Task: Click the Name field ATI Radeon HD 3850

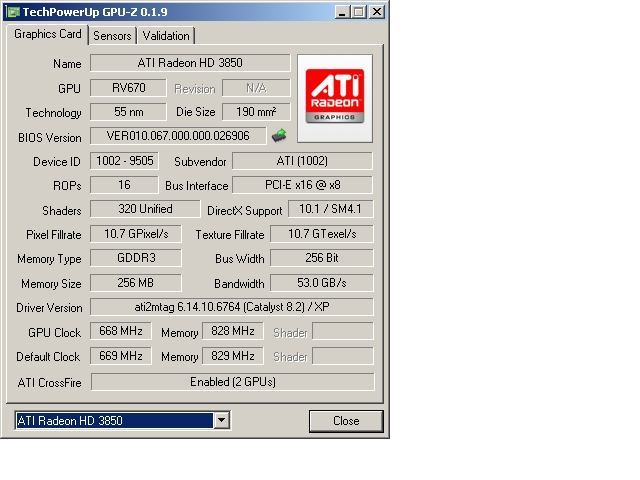Action: coord(190,63)
